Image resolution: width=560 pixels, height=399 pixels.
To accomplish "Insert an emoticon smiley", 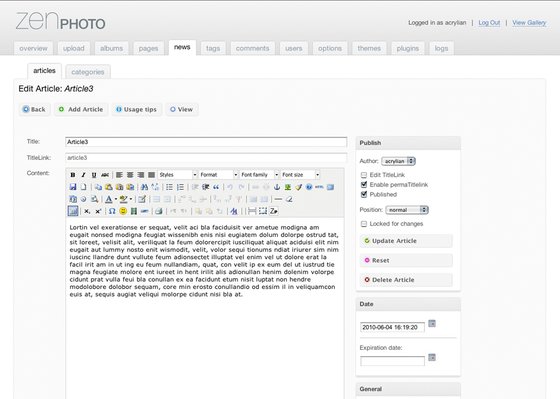I will click(123, 211).
